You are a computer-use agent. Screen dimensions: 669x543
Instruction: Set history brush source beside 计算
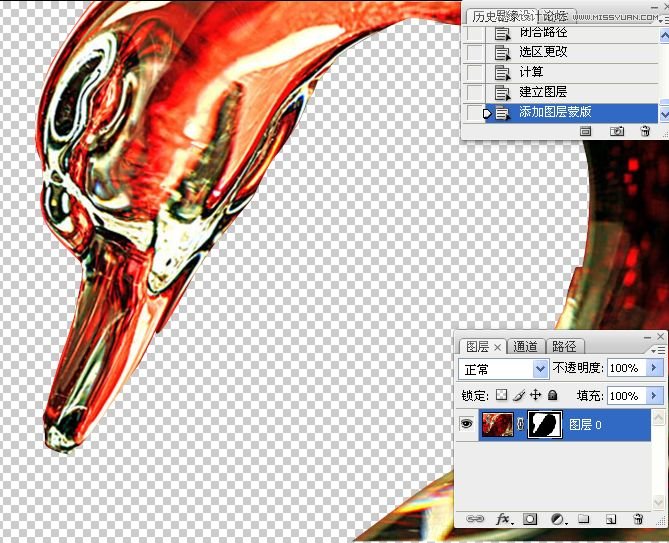click(x=476, y=72)
